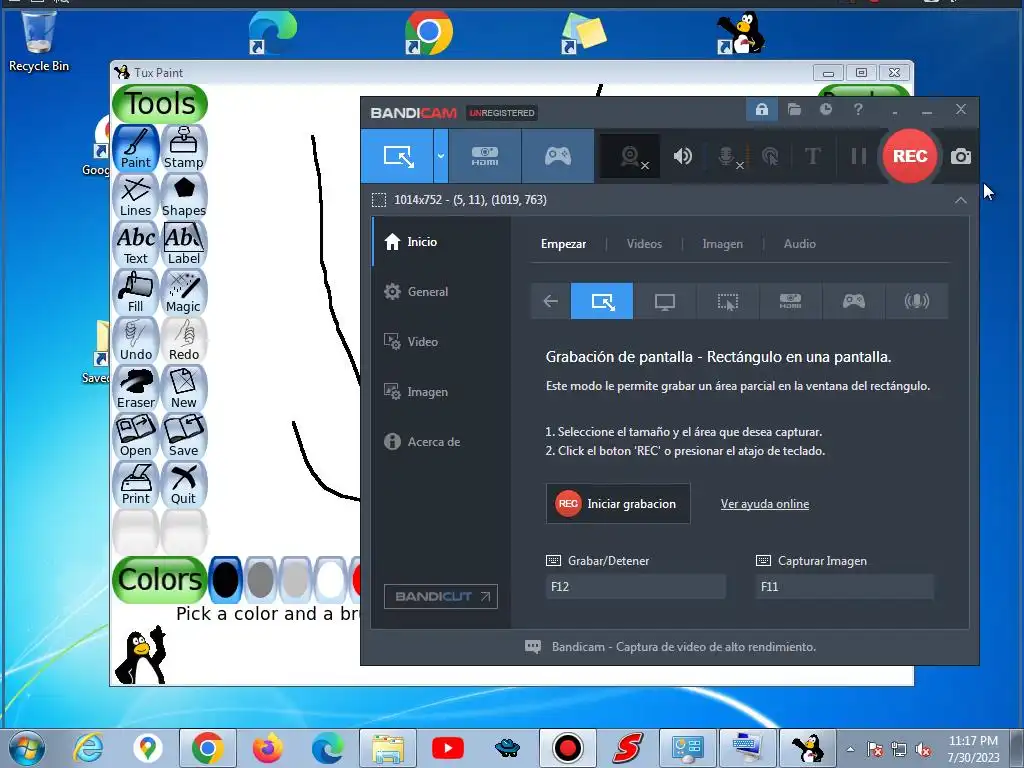
Task: Switch to the Videos tab
Action: (x=644, y=244)
